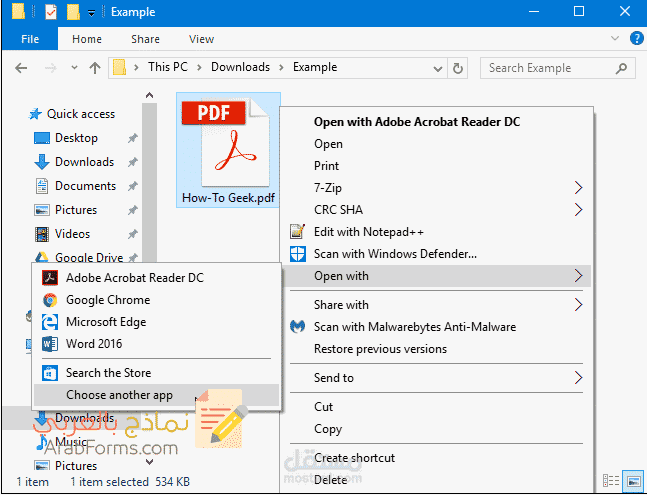Screen dimensions: 647x495
Task: Expand the Send to submenu
Action: point(437,378)
